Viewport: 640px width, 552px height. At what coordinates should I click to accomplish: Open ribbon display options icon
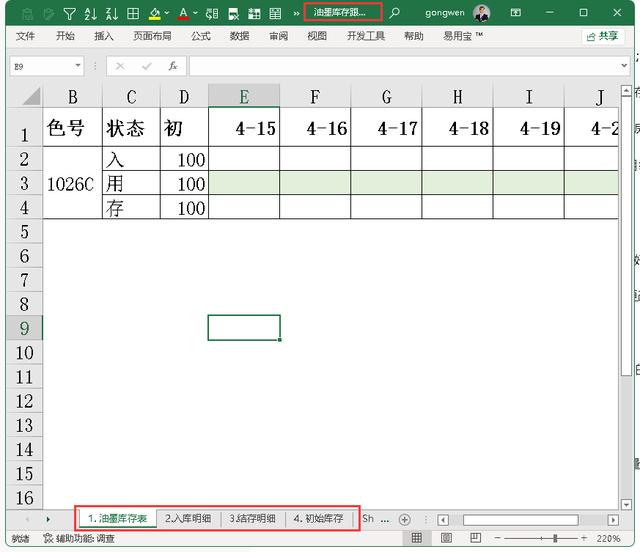tap(516, 13)
